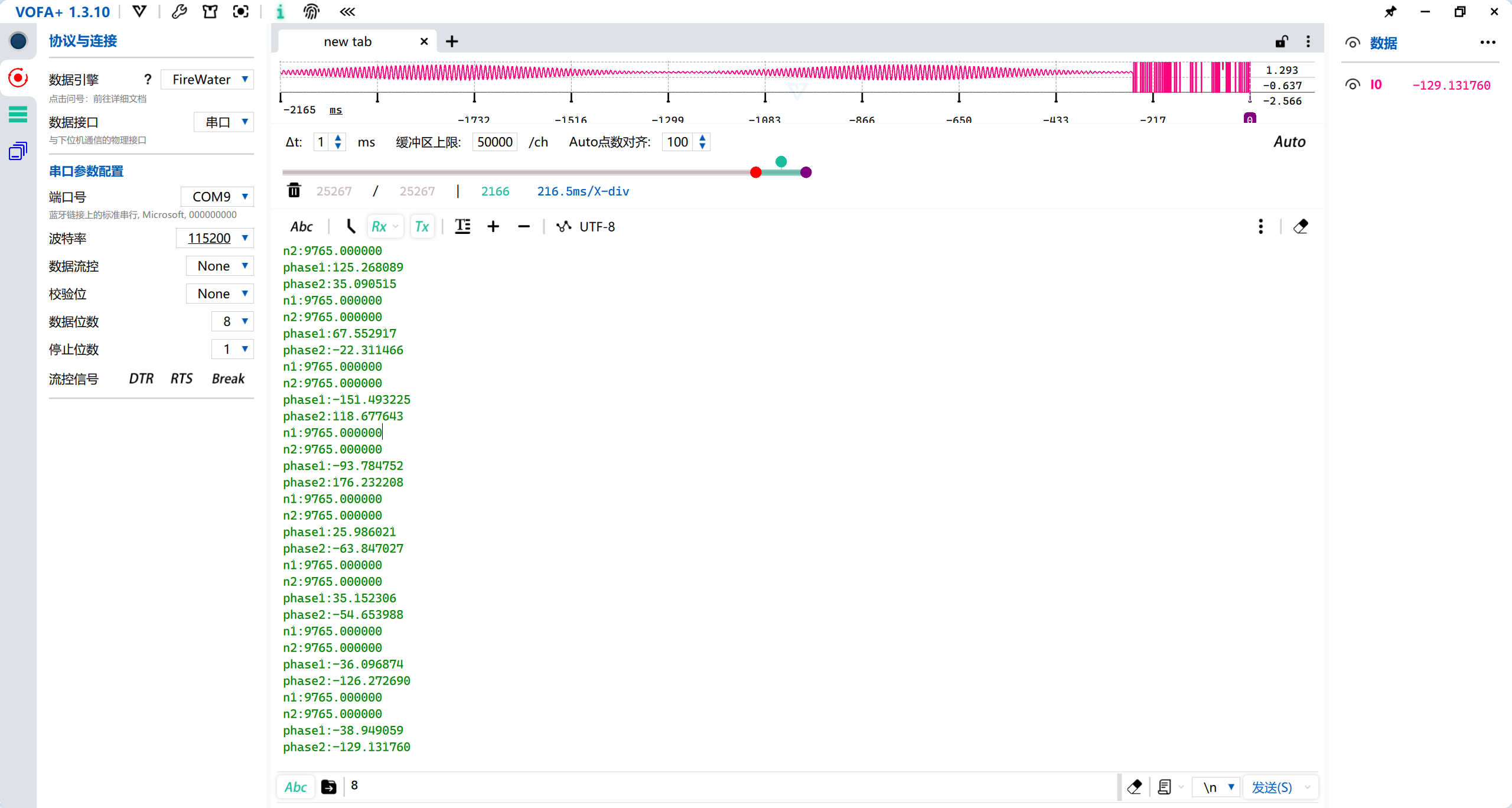Viewport: 1512px width, 808px height.
Task: Toggle visibility of I0 channel
Action: (x=1352, y=84)
